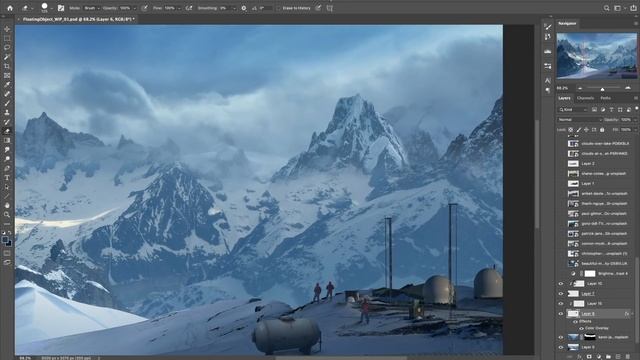Adjust the Navigator zoom slider
Viewport: 640px width, 360px height.
(x=602, y=89)
